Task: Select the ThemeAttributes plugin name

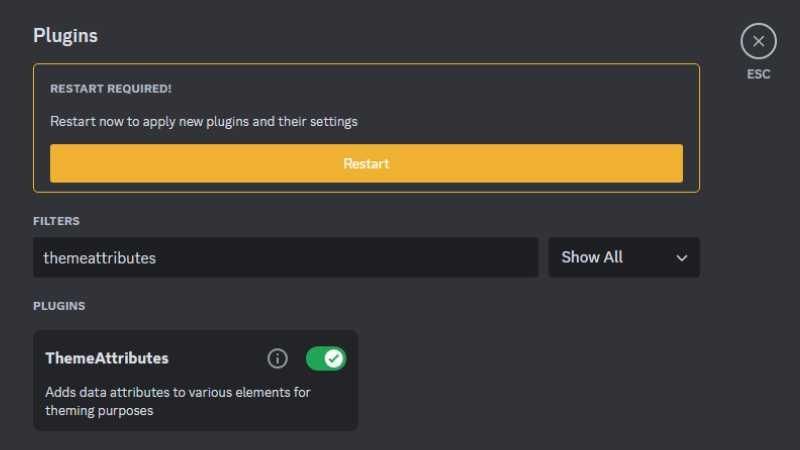Action: click(107, 358)
